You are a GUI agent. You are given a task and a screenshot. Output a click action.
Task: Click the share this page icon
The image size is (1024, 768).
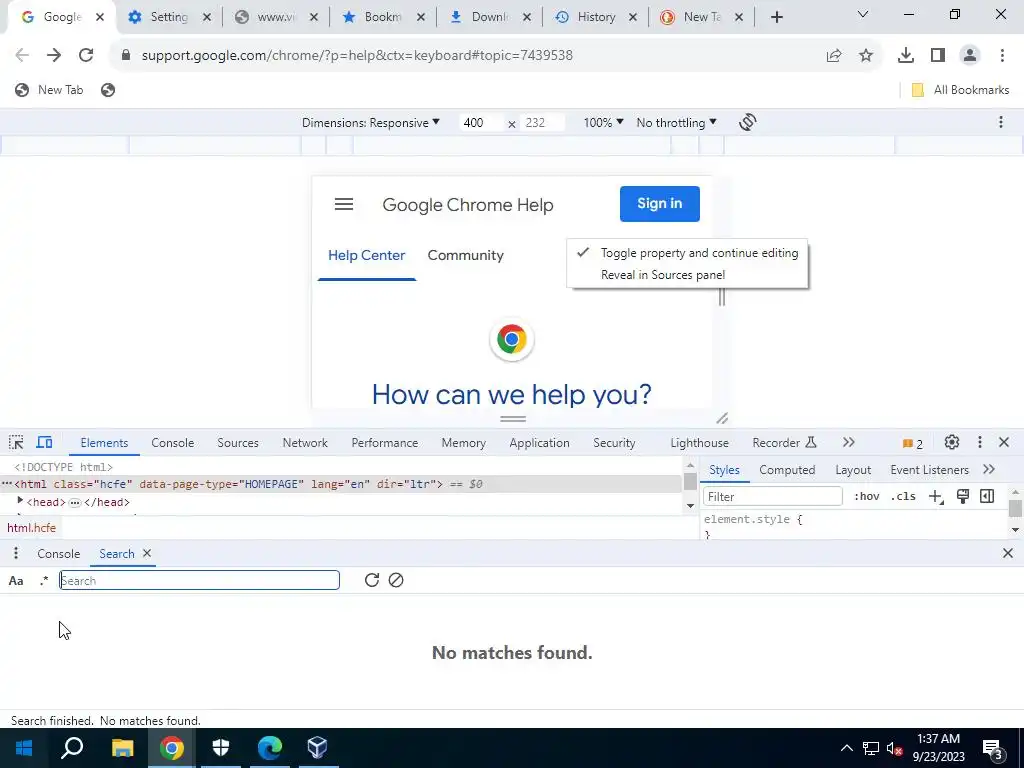[834, 56]
